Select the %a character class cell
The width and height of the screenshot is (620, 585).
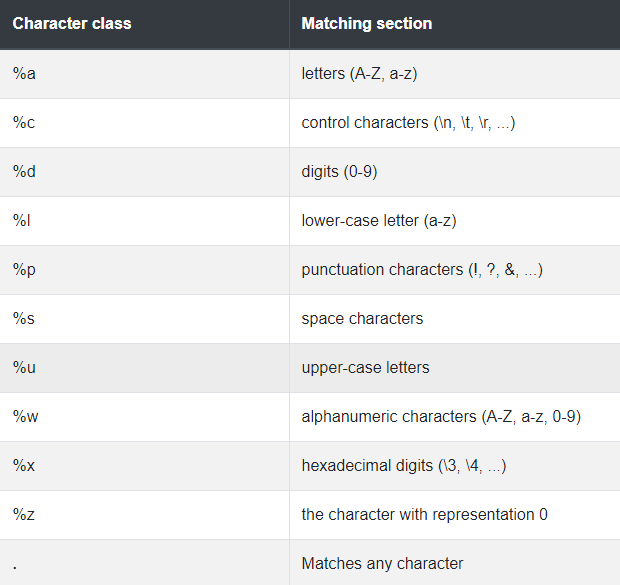click(x=24, y=73)
